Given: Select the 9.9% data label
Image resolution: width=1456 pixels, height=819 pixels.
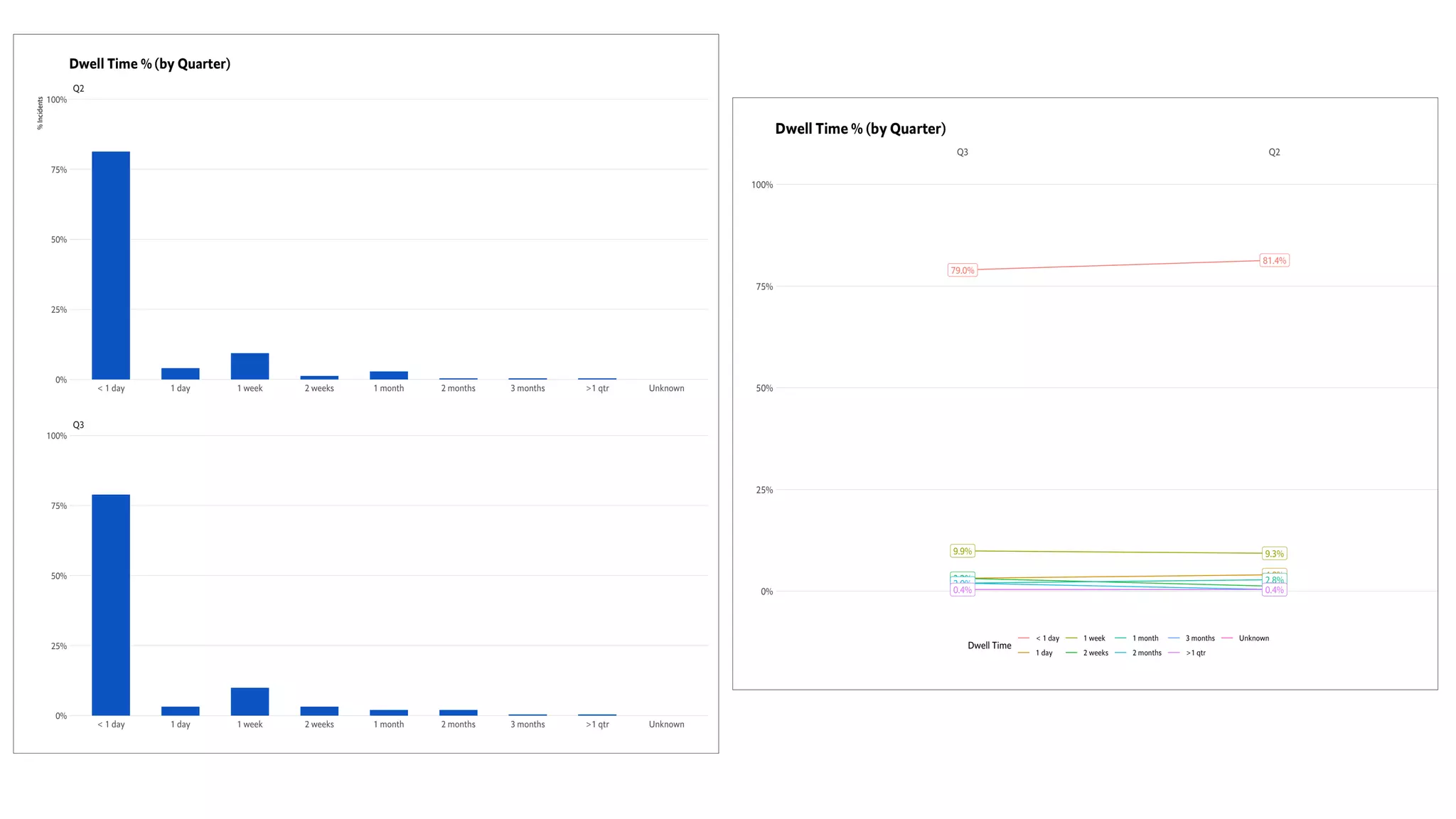Looking at the screenshot, I should tap(962, 551).
